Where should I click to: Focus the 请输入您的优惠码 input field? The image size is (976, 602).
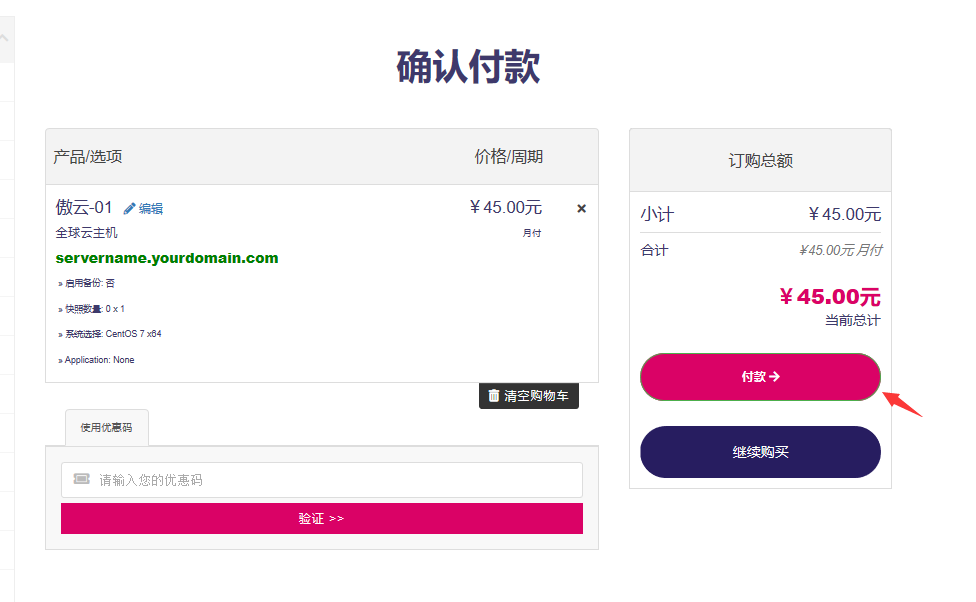click(x=330, y=480)
